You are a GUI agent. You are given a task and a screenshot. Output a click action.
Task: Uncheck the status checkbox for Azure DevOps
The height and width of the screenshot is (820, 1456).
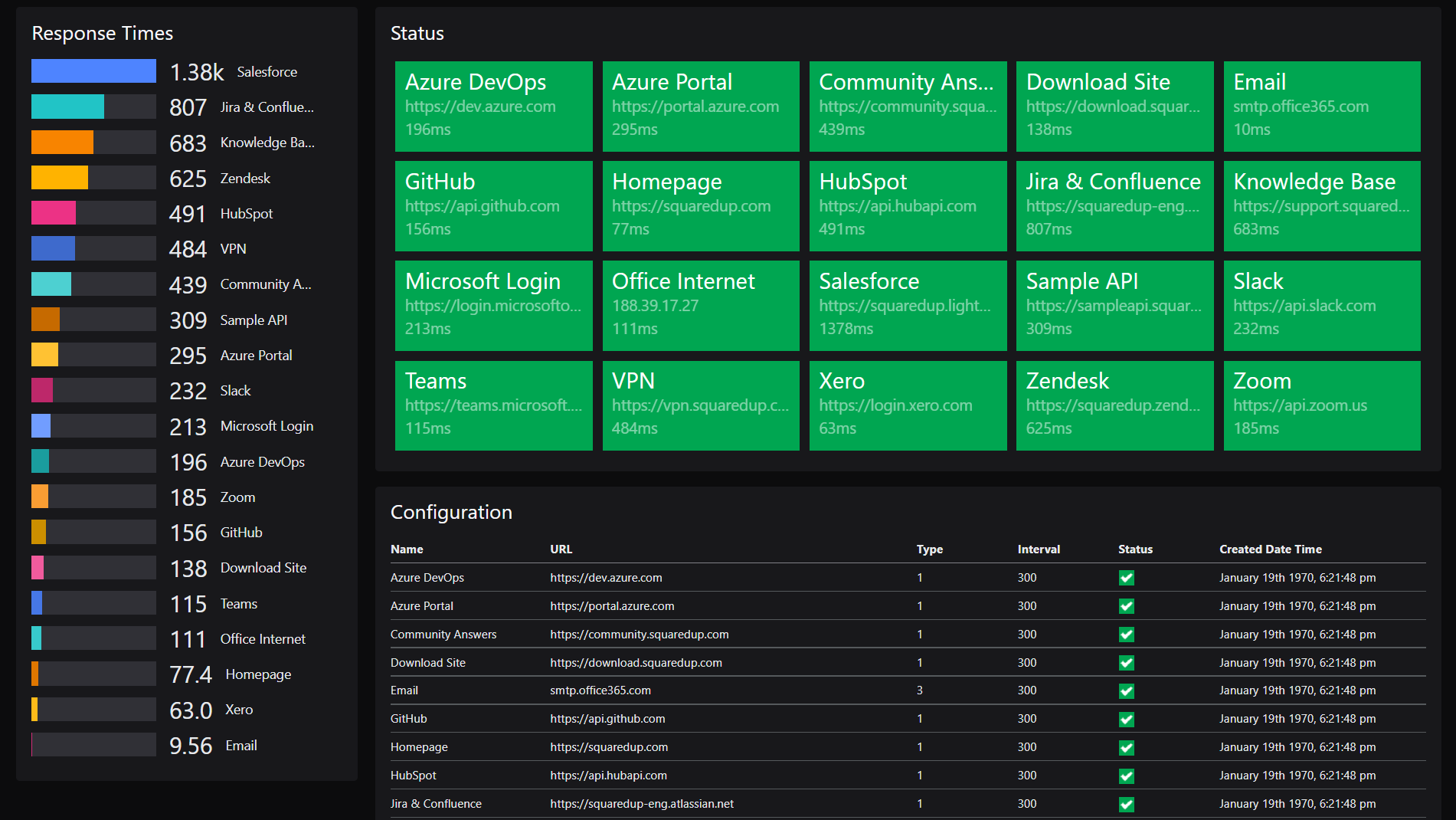click(1126, 578)
